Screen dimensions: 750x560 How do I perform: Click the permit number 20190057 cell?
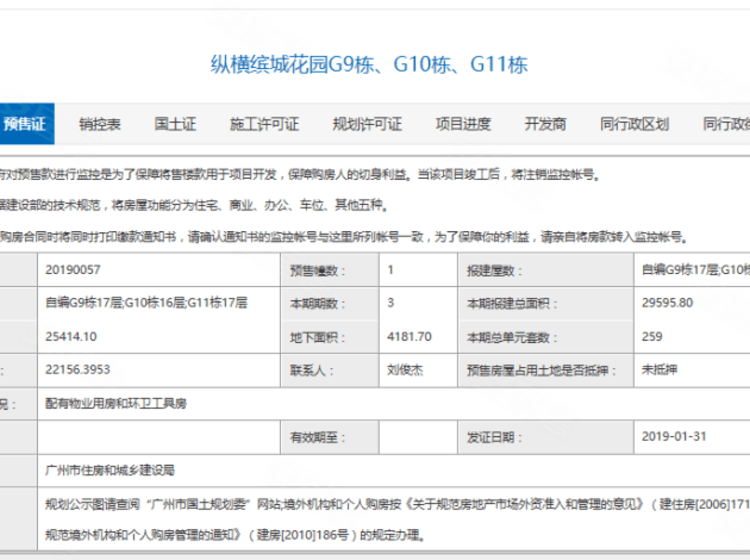pyautogui.click(x=73, y=270)
